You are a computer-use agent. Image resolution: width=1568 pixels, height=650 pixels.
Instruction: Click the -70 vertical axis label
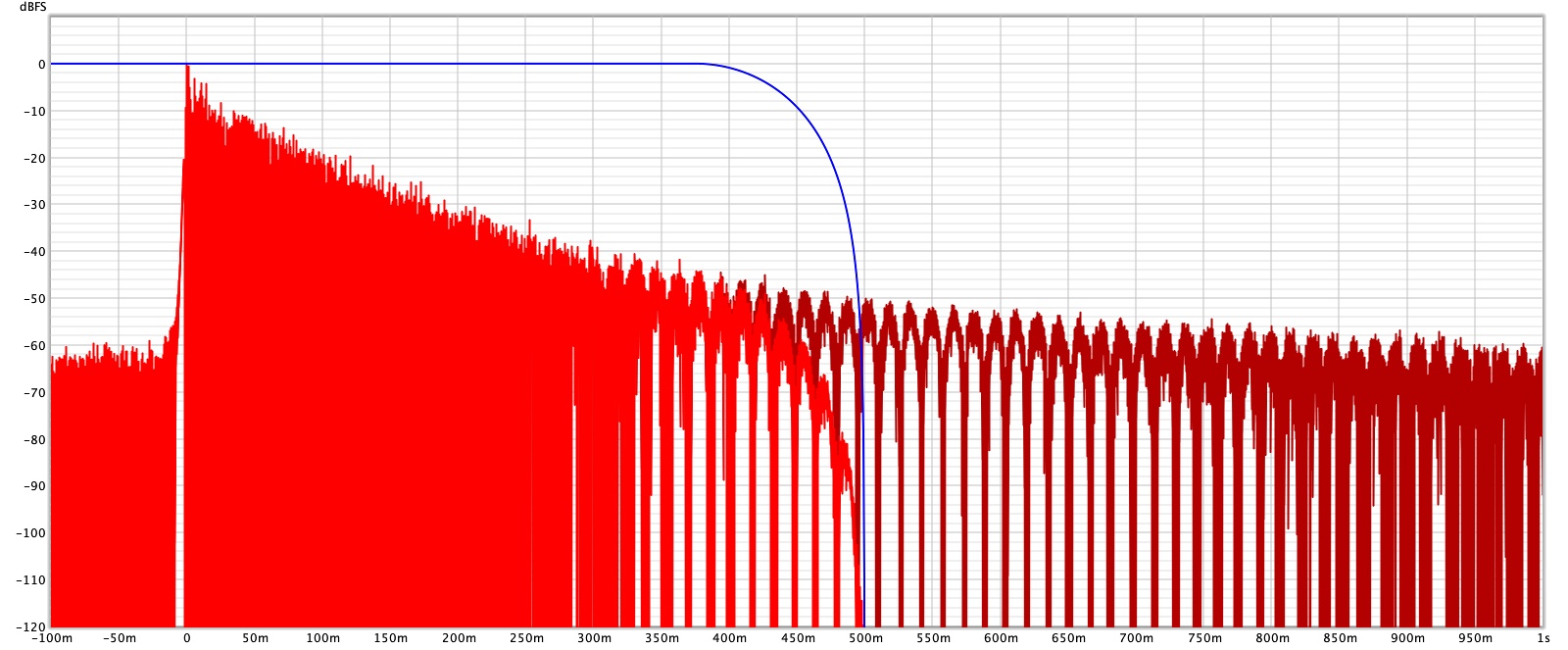pyautogui.click(x=35, y=393)
